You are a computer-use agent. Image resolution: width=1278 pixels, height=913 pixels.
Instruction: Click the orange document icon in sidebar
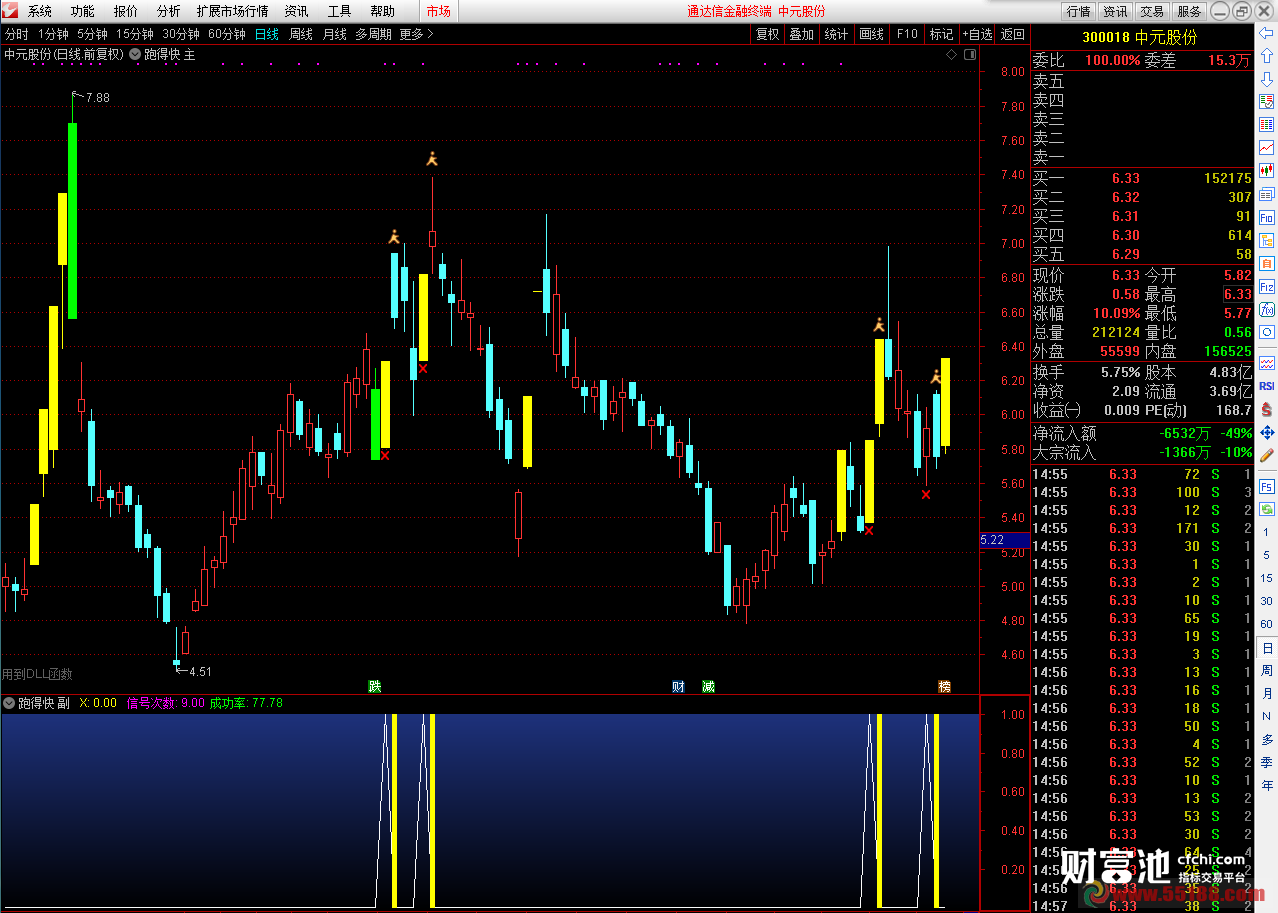point(1266,263)
